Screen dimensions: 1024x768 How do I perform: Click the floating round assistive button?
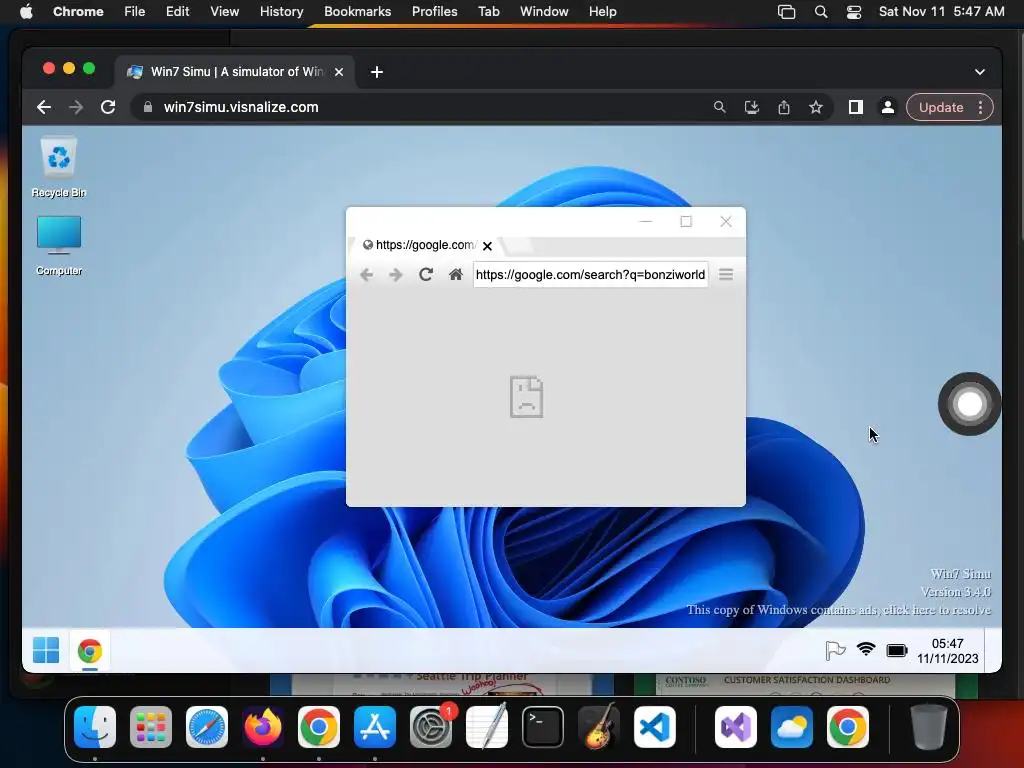pos(969,404)
